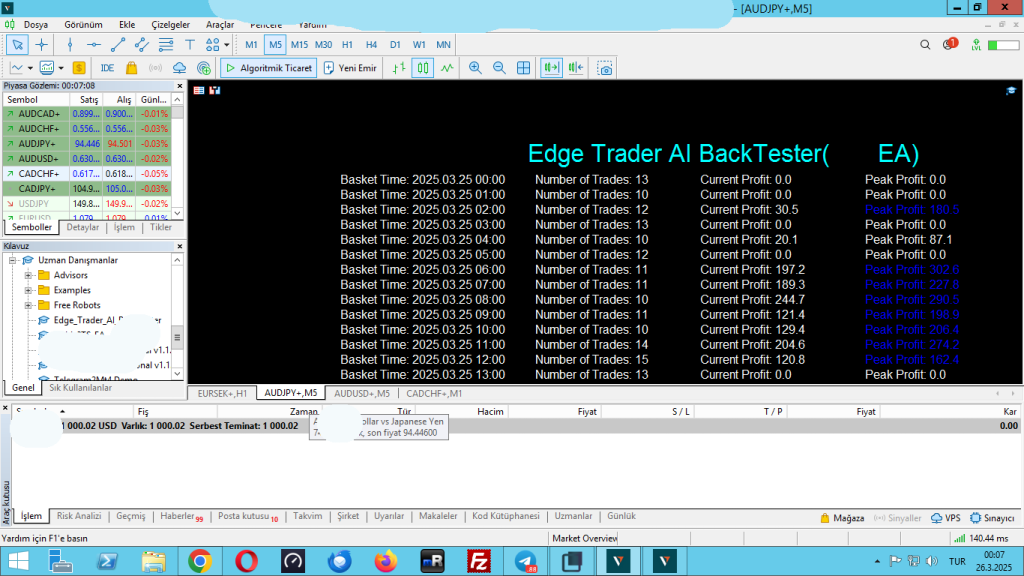Open the Görünüm menu
Viewport: 1024px width, 576px height.
83,25
